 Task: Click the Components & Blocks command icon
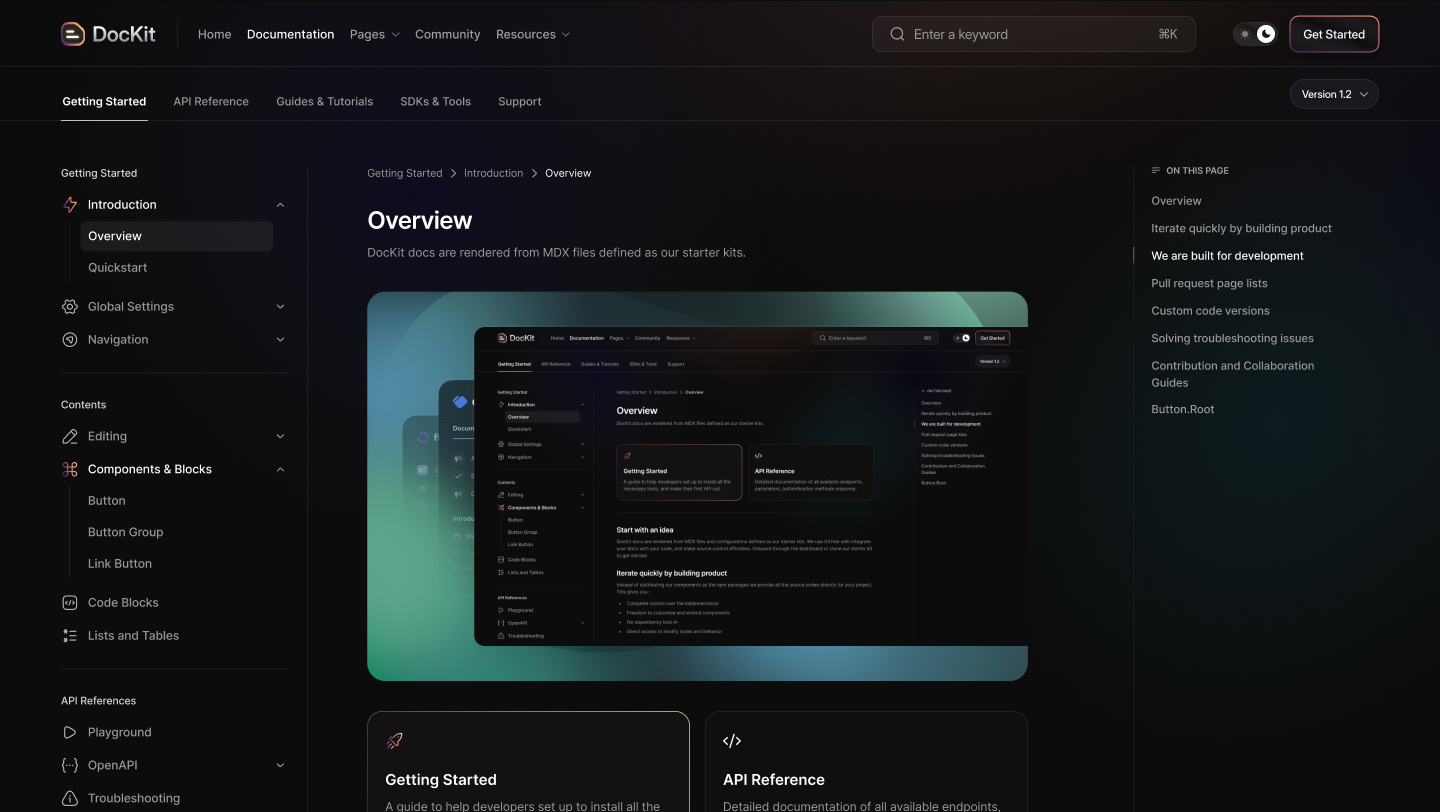point(69,468)
